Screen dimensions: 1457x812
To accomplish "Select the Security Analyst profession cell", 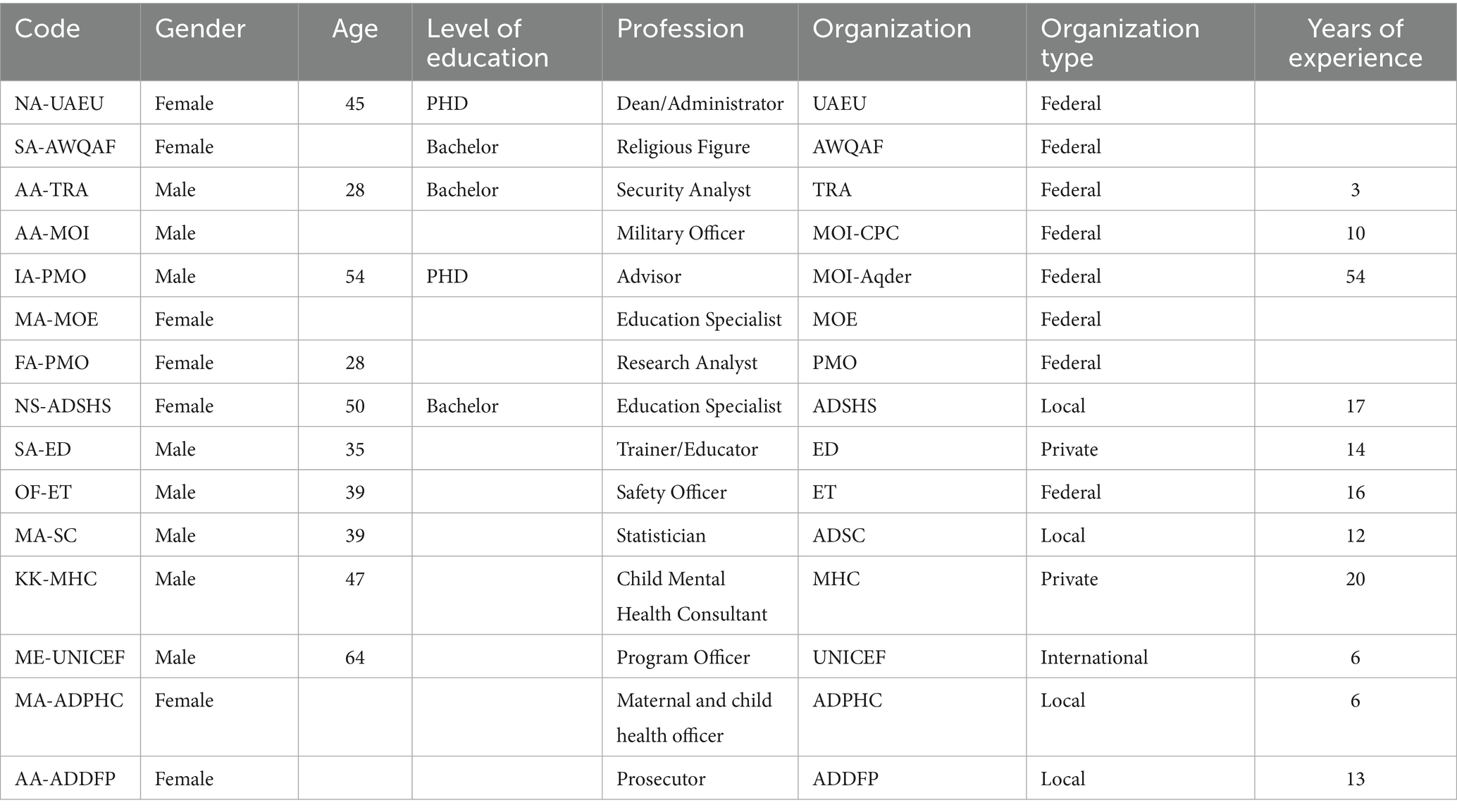I will [x=683, y=190].
